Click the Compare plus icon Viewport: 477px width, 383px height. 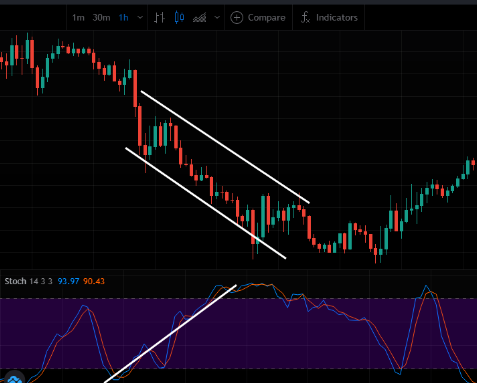coord(237,18)
